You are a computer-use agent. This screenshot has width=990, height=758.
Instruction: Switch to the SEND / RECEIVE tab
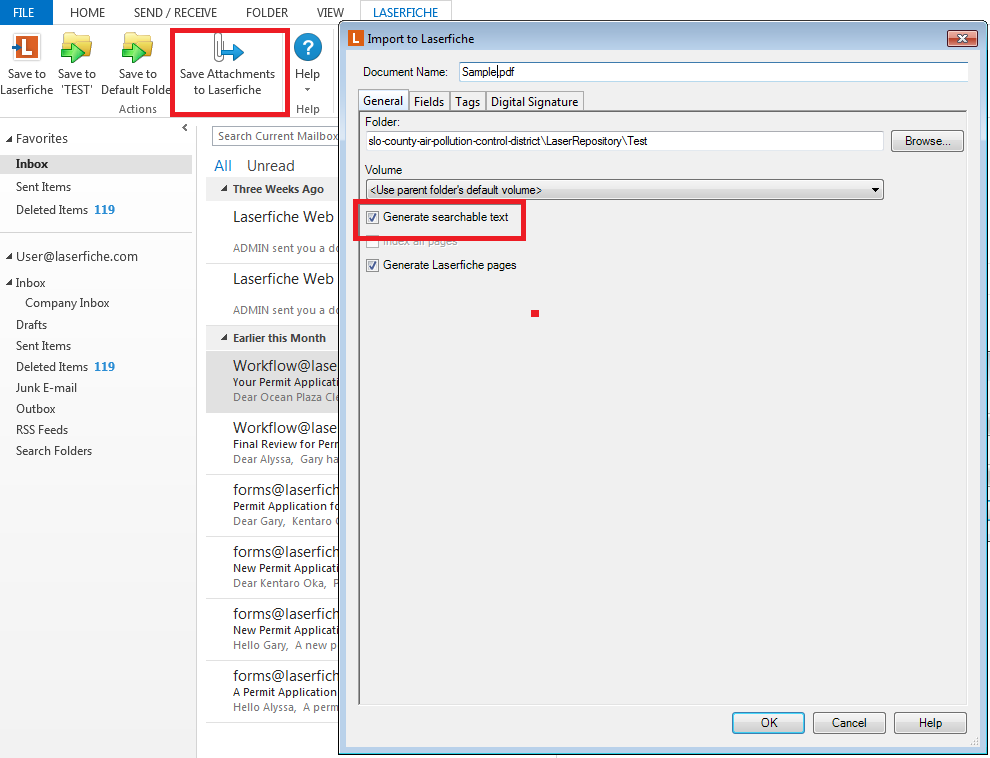click(175, 13)
